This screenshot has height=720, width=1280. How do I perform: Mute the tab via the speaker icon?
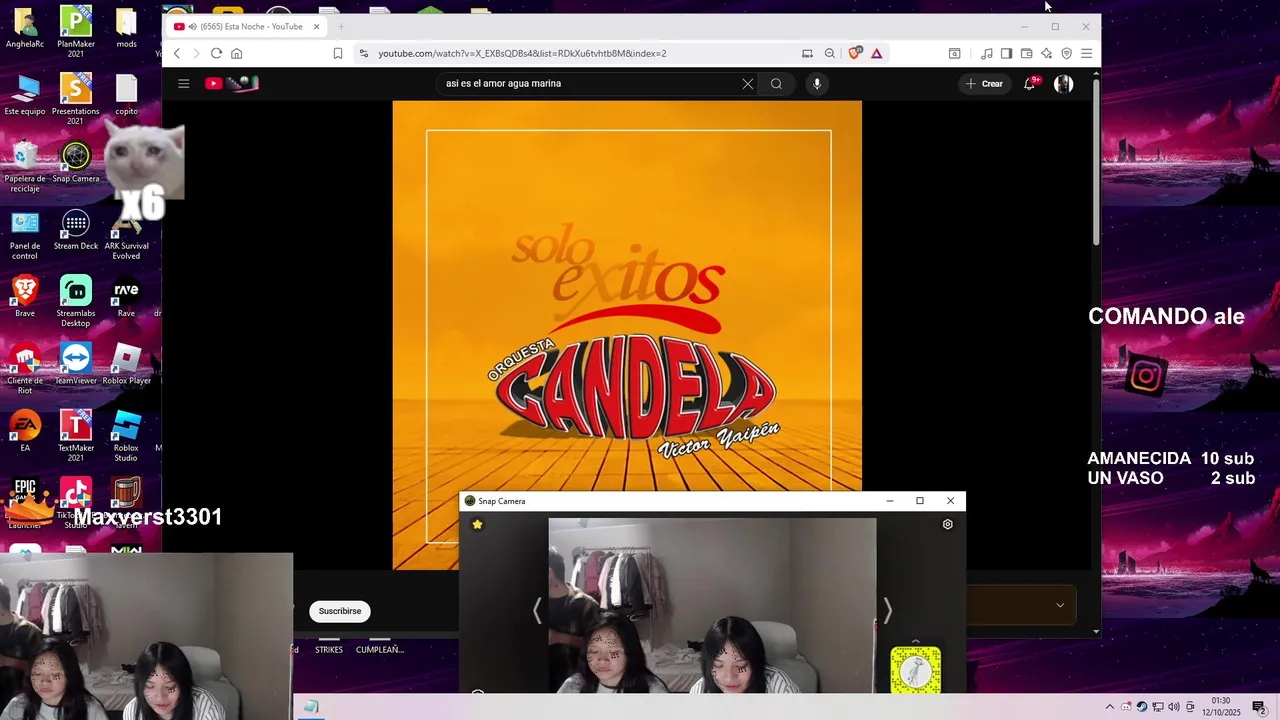[192, 27]
